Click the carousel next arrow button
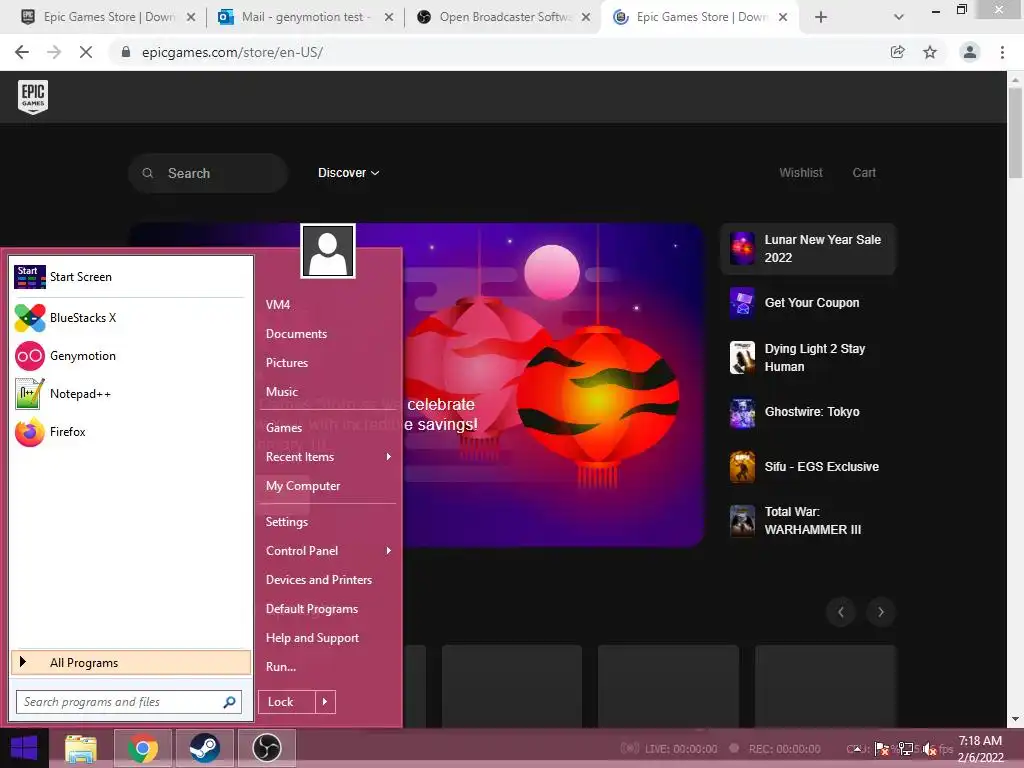 click(x=880, y=612)
